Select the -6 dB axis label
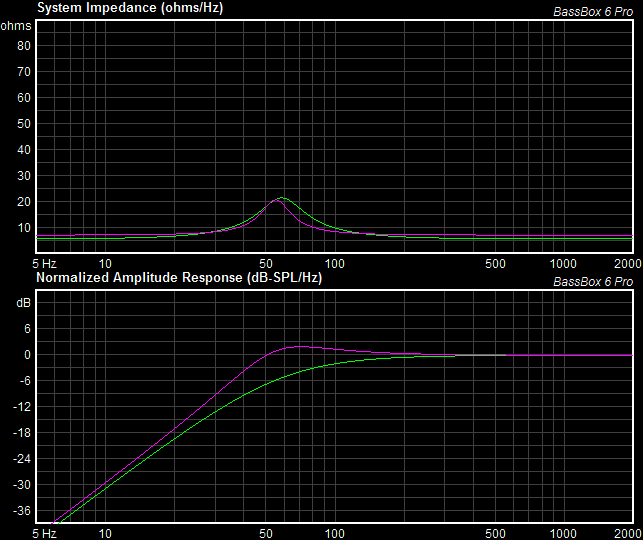Screen dimensions: 643x540 click(x=24, y=381)
